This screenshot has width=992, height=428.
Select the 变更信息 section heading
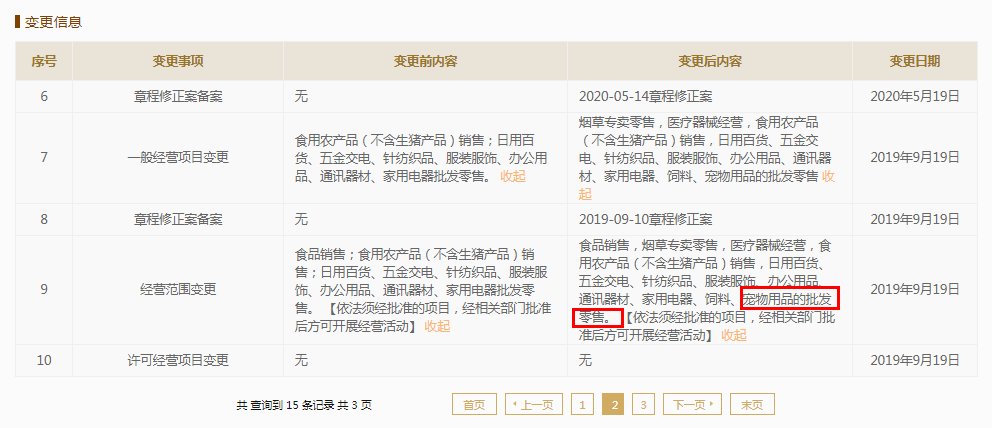[53, 22]
